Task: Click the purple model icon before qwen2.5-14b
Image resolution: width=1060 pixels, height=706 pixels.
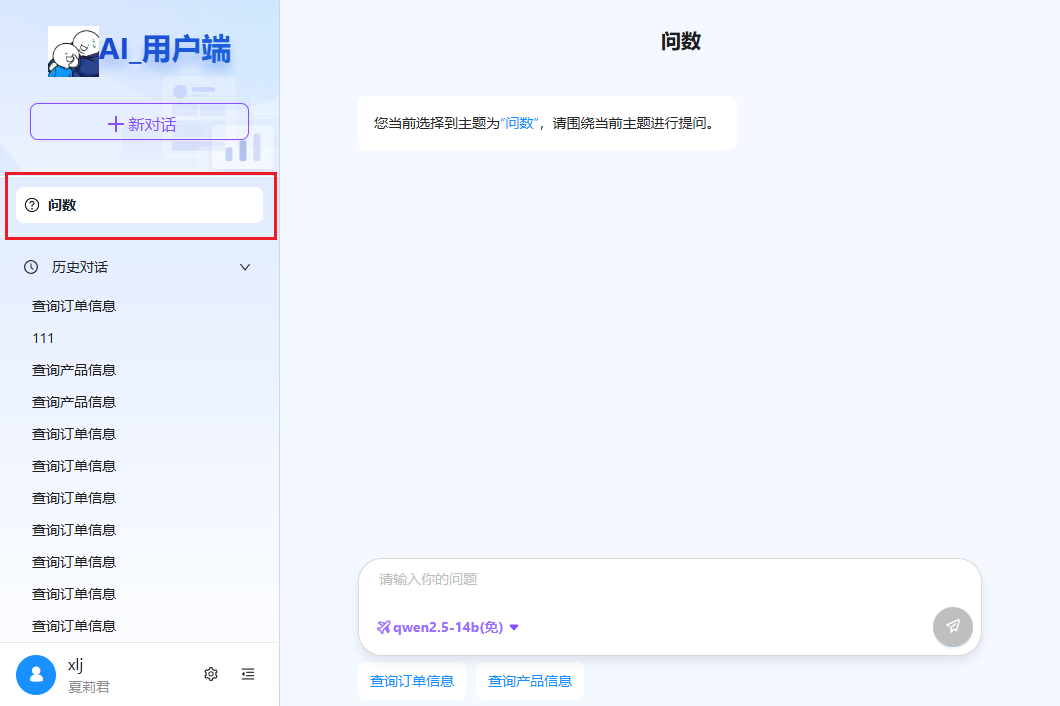Action: click(x=383, y=627)
